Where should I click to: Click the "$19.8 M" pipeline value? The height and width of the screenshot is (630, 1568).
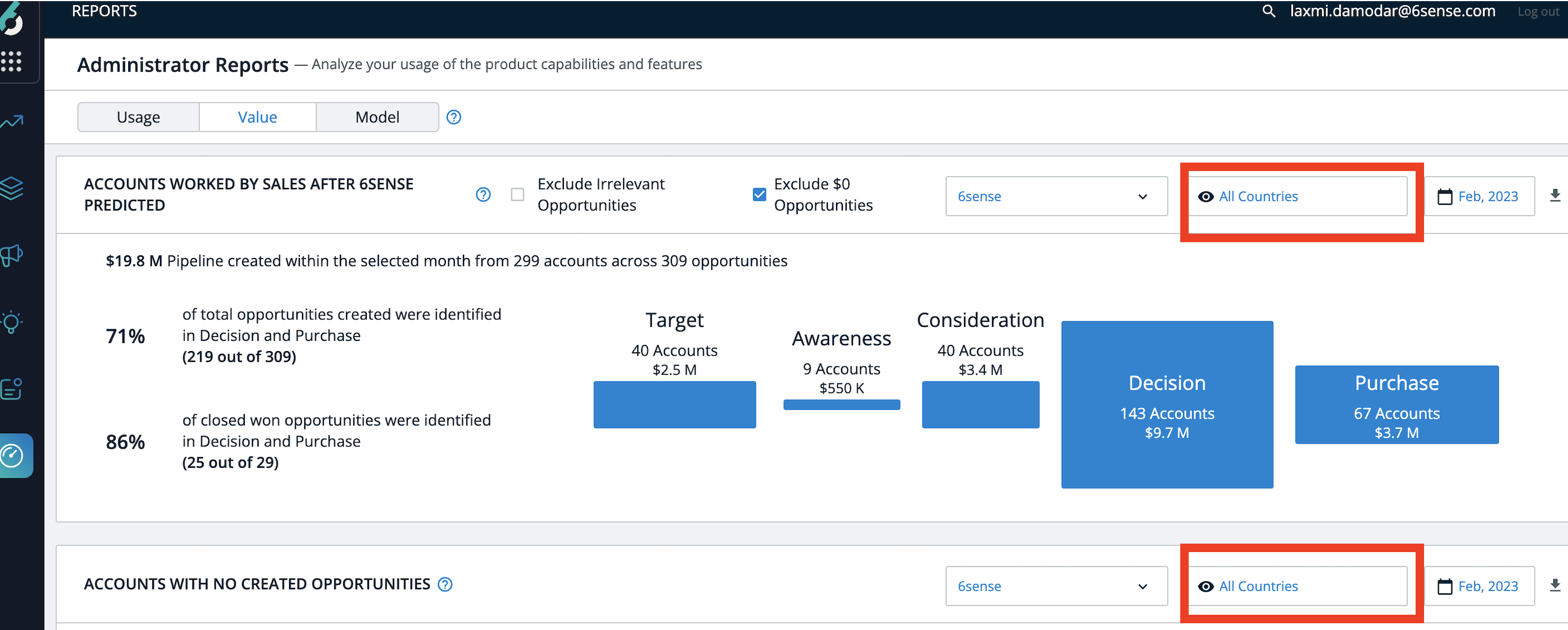(134, 260)
